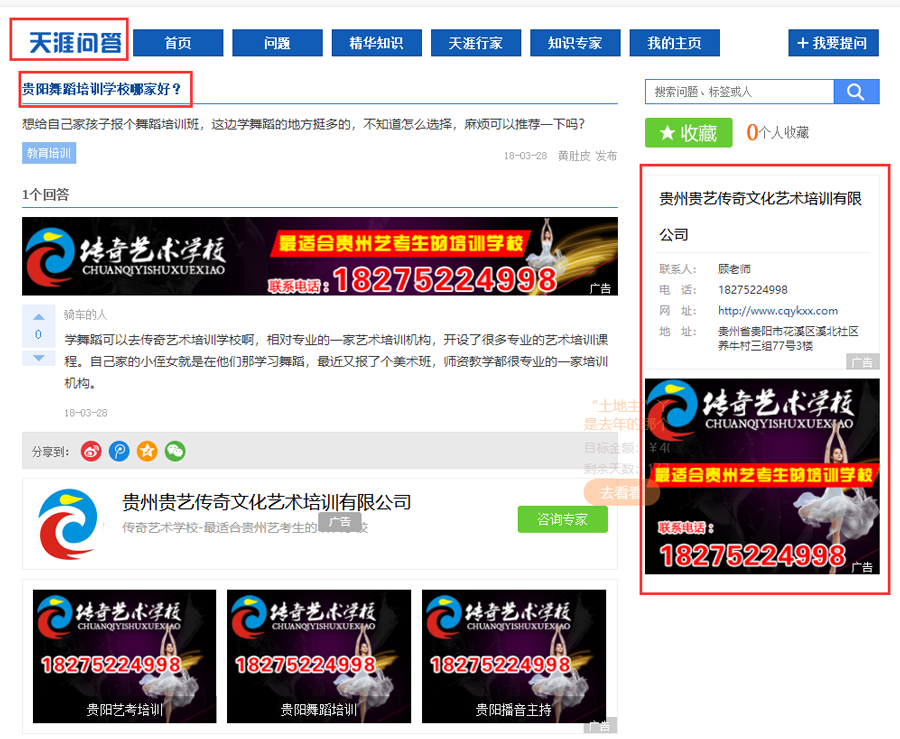Upvote the answer with up arrow
This screenshot has height=739, width=900.
point(38,317)
